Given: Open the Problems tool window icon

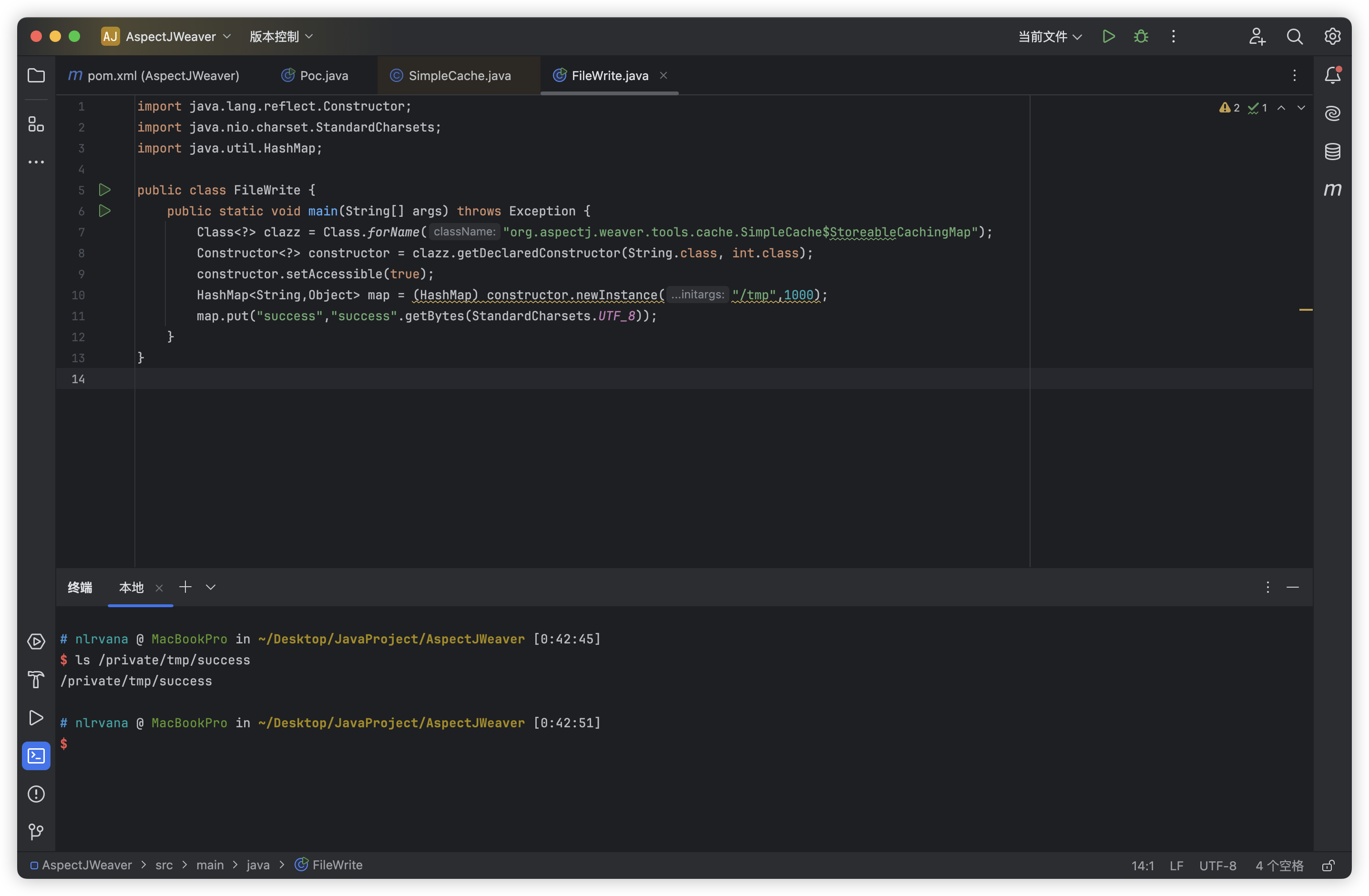Looking at the screenshot, I should 36,794.
